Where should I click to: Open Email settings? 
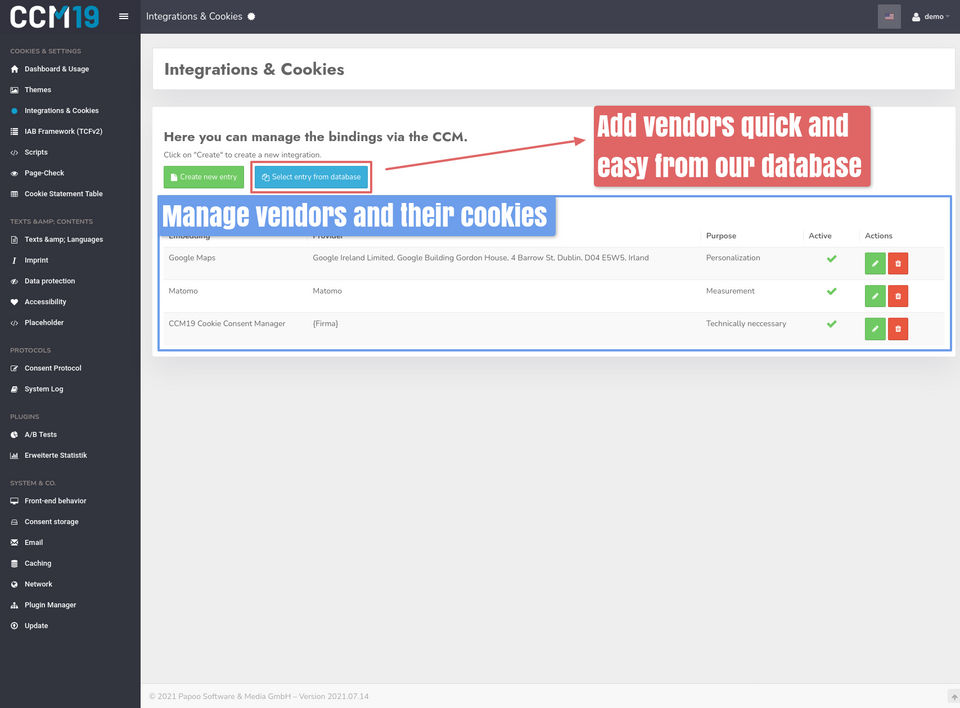34,543
